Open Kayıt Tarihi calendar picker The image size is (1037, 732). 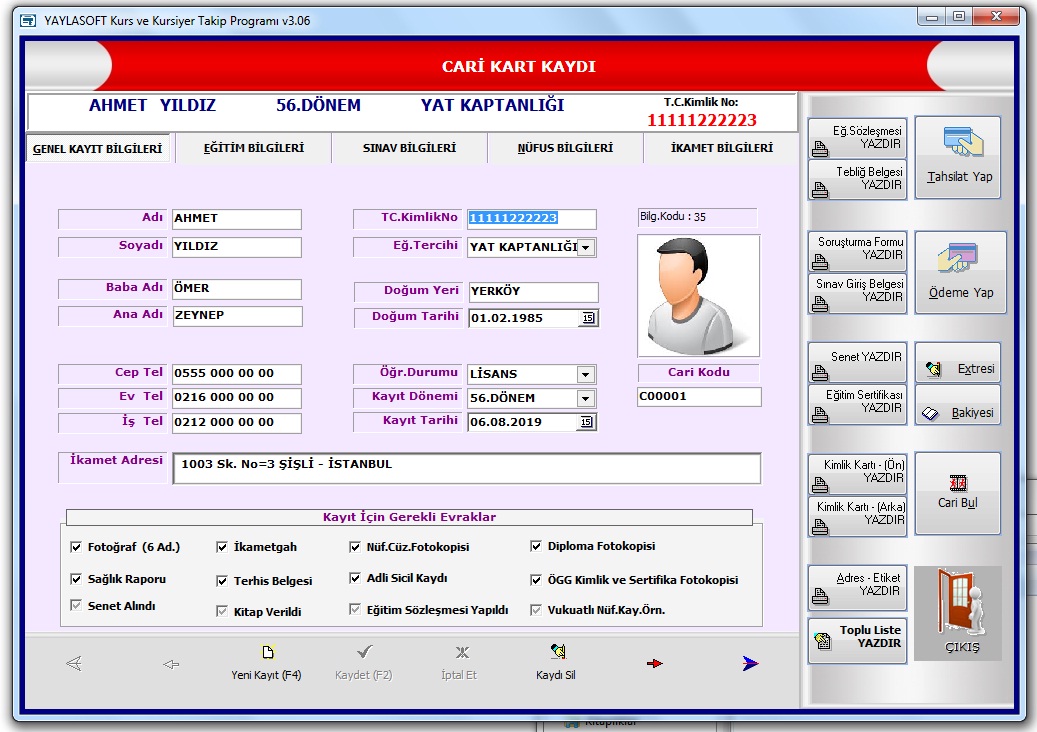pos(587,422)
